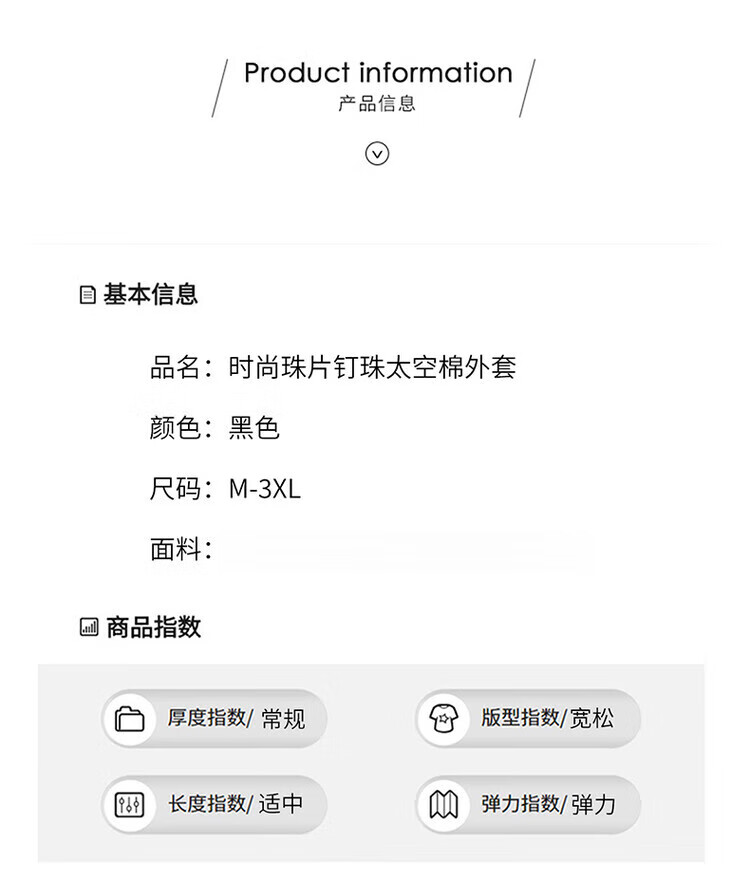
Task: Click the t-shirt icon for 版型指数
Action: coord(443,718)
